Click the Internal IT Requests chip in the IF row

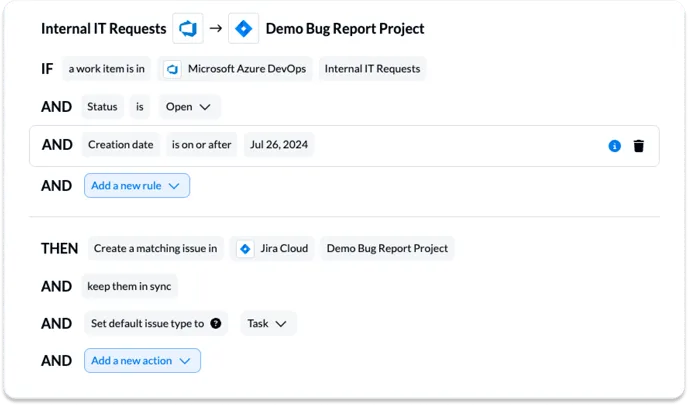click(373, 69)
